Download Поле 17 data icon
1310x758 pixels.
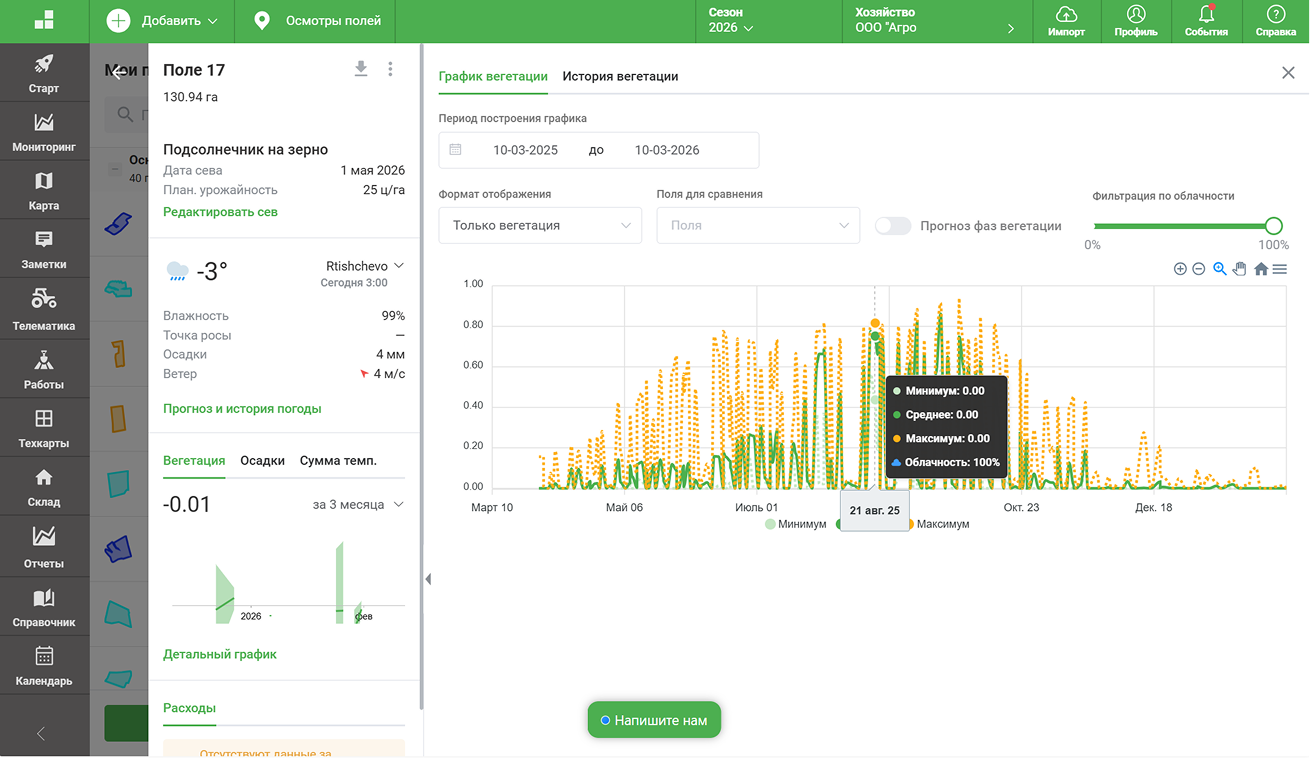361,69
